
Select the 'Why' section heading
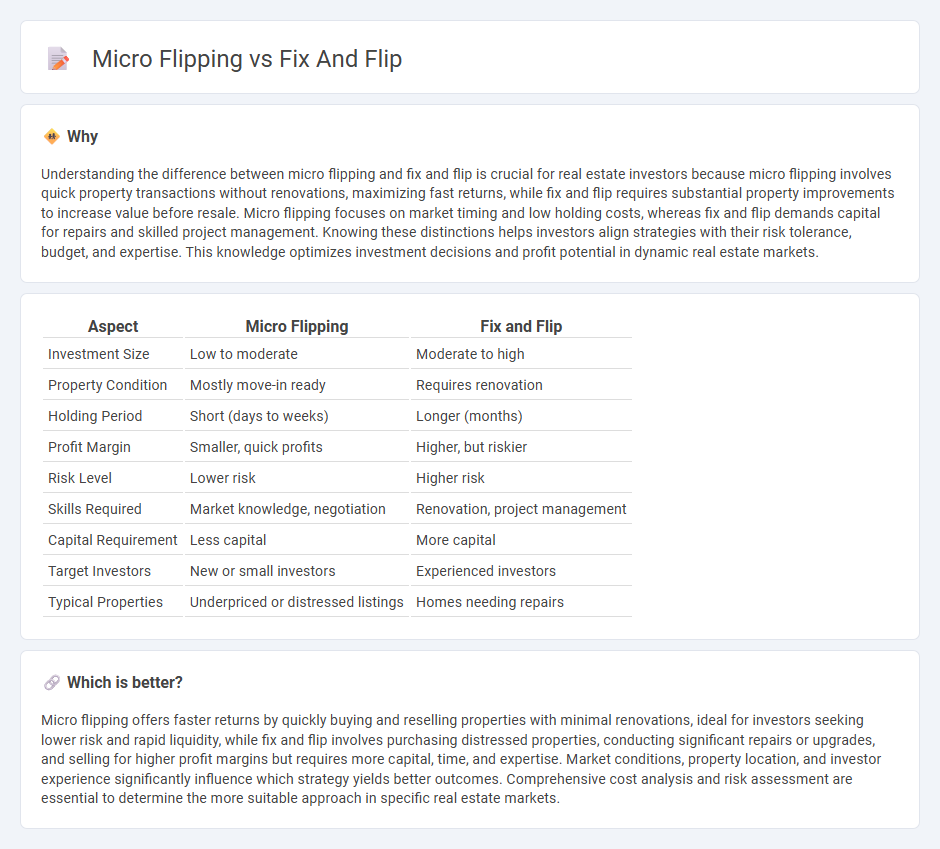pyautogui.click(x=82, y=137)
